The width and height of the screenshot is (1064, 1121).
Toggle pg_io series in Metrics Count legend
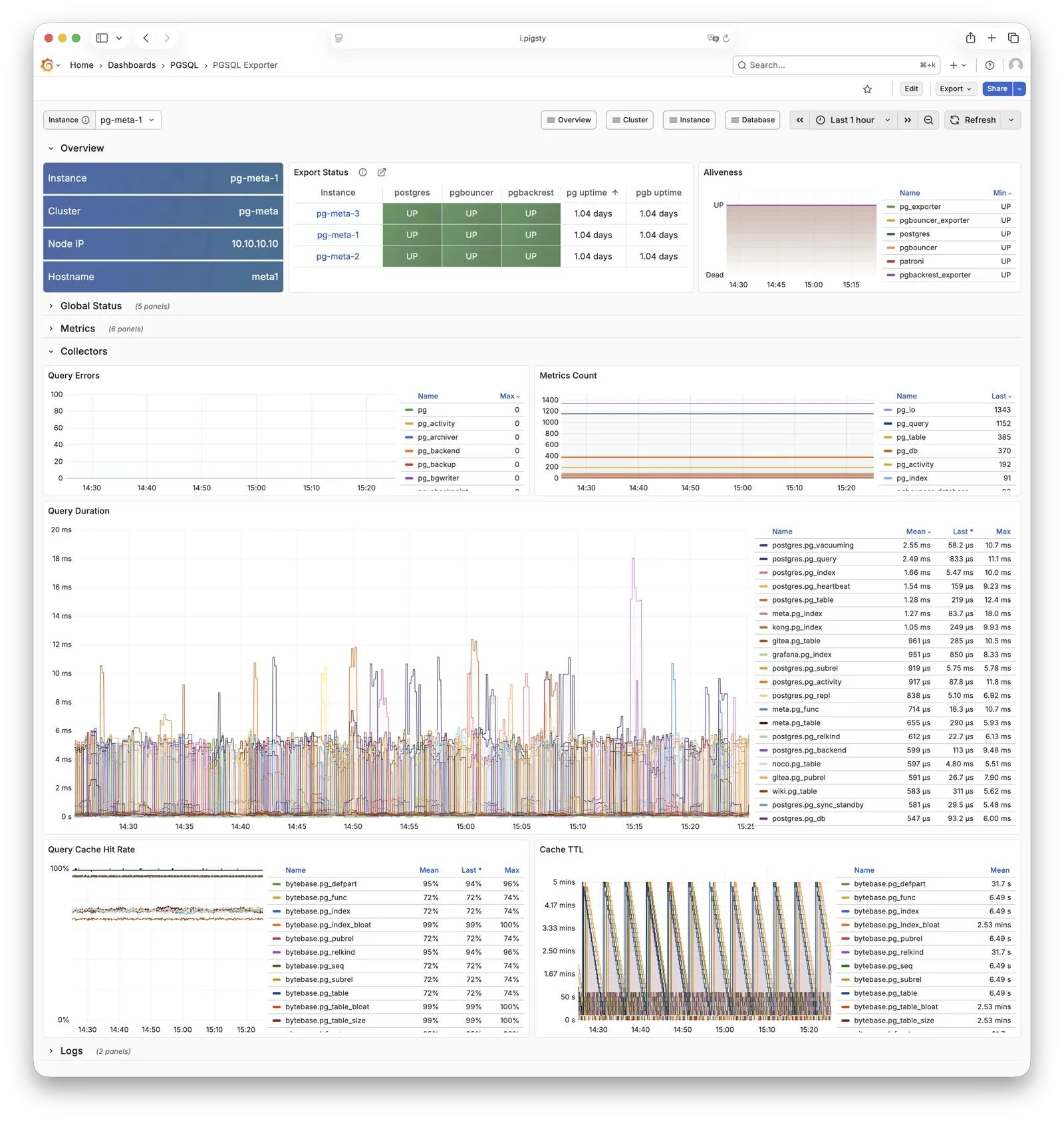tap(905, 410)
